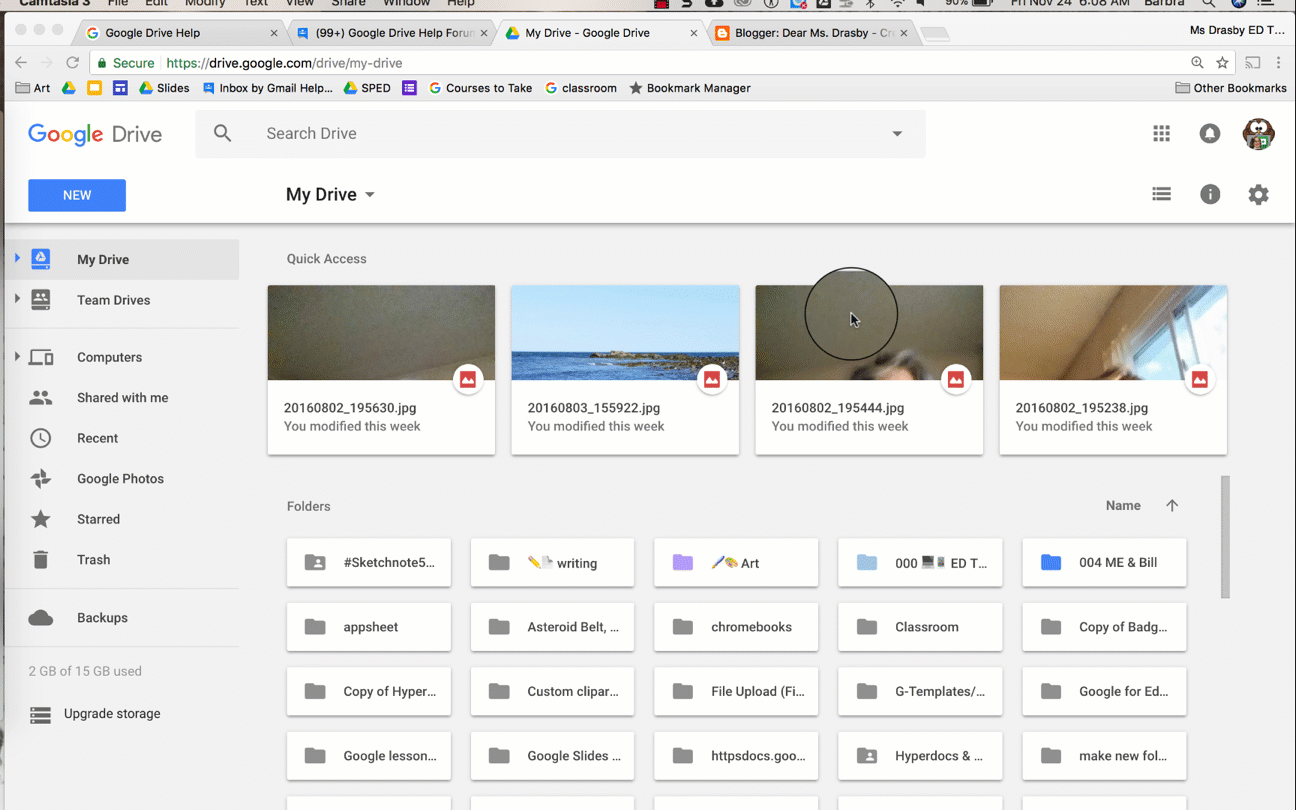
Task: Show the details info panel
Action: (x=1210, y=194)
